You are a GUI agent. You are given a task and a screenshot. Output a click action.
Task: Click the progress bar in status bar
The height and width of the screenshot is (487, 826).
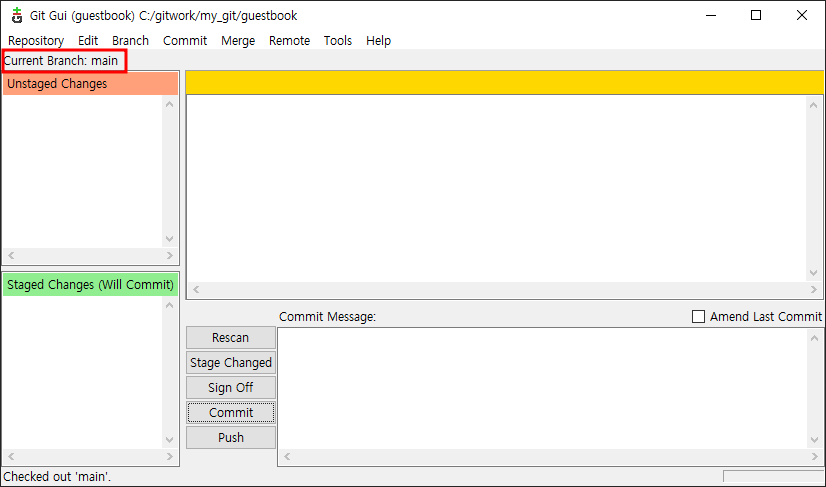(x=773, y=477)
